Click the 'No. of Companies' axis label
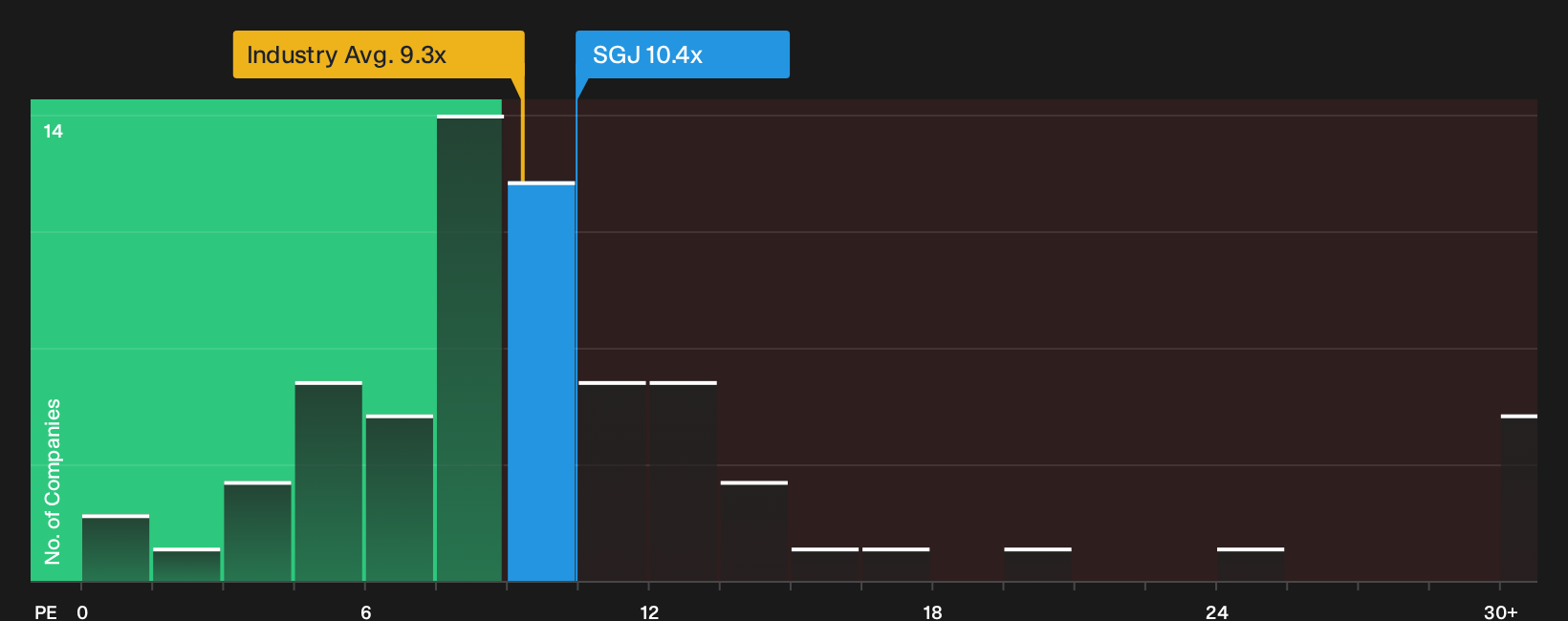The height and width of the screenshot is (621, 1568). coord(53,482)
